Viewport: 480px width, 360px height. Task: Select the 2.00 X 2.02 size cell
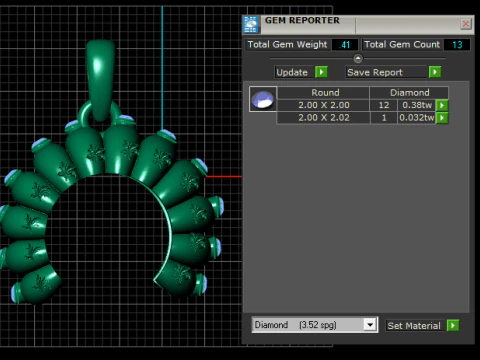[x=323, y=118]
